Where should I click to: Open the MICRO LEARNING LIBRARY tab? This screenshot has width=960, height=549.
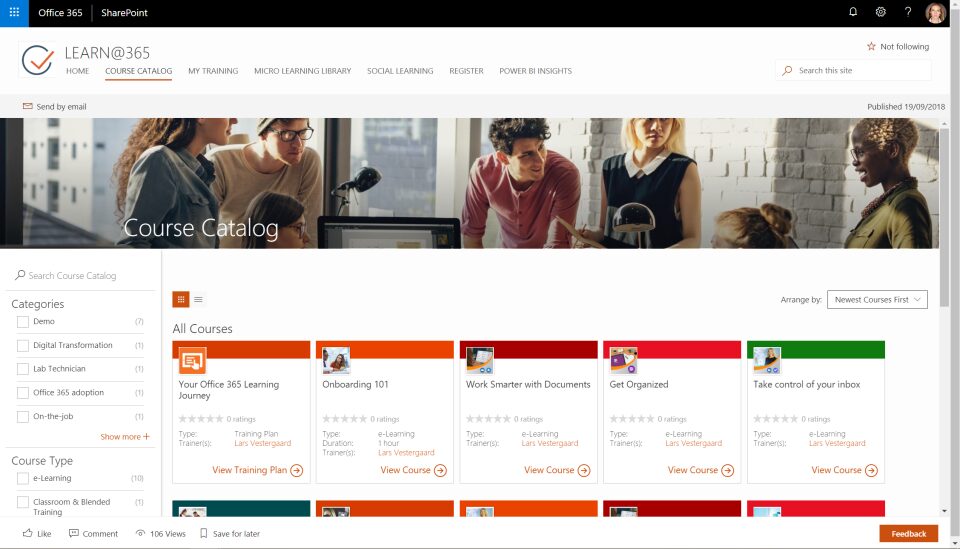(302, 71)
